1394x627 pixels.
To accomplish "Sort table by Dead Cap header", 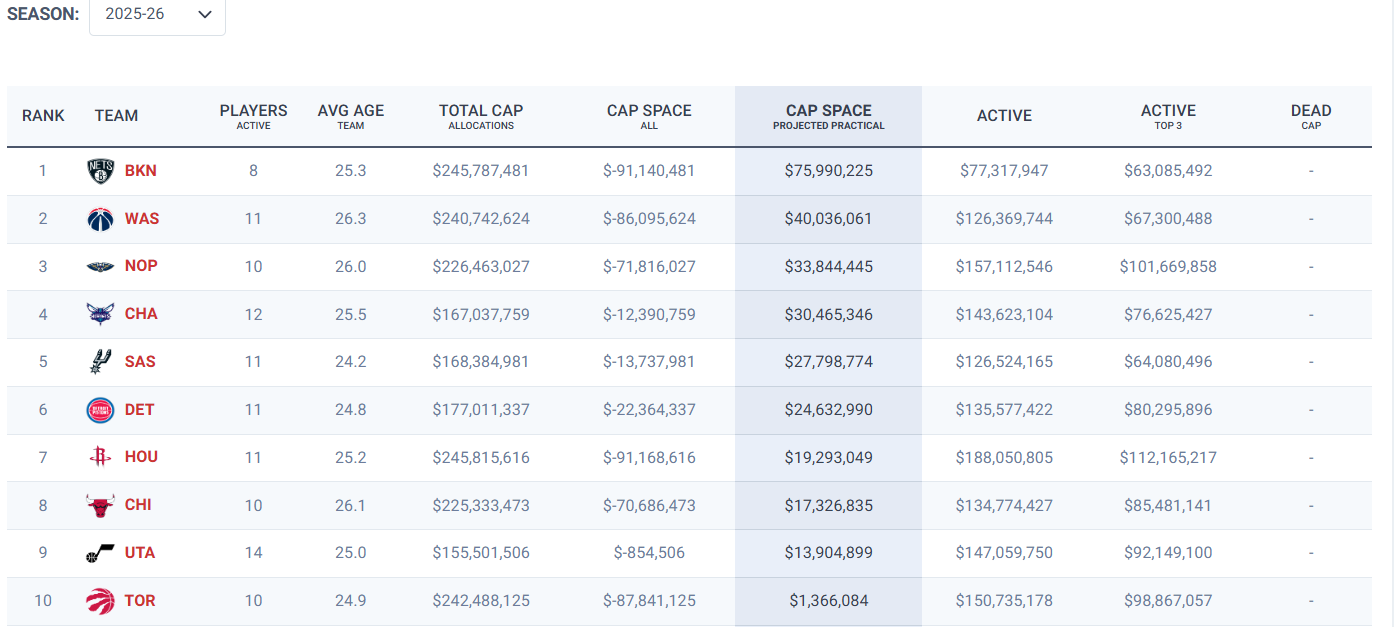I will point(1310,116).
